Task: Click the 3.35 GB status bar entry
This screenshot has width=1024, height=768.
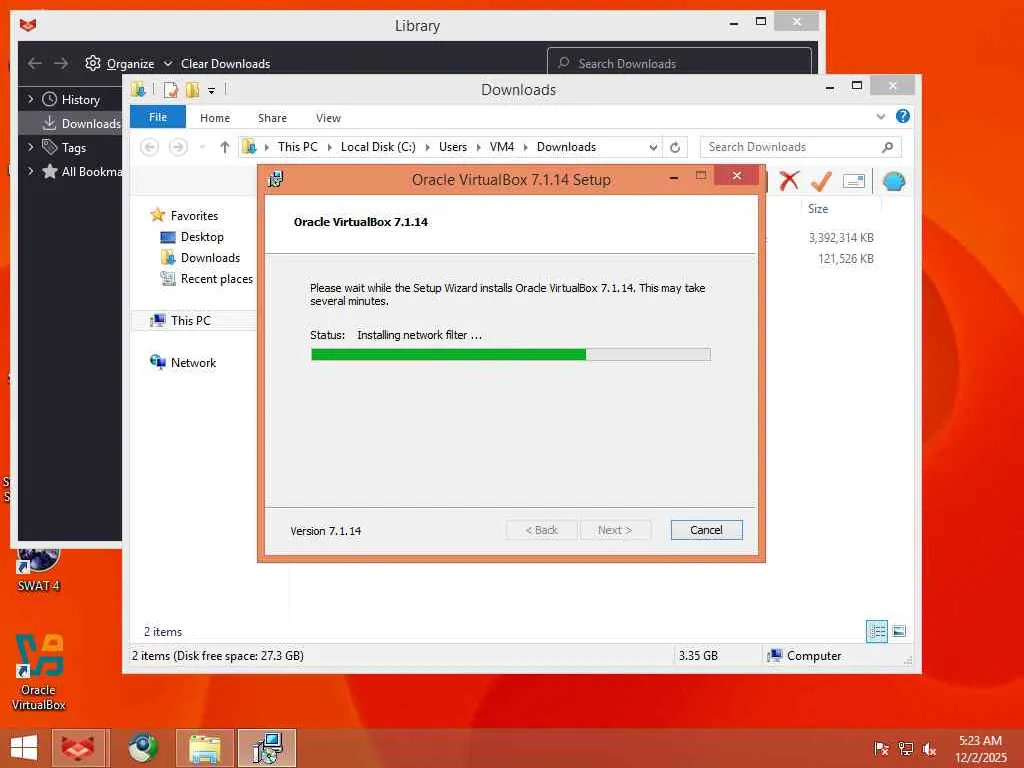Action: (697, 656)
